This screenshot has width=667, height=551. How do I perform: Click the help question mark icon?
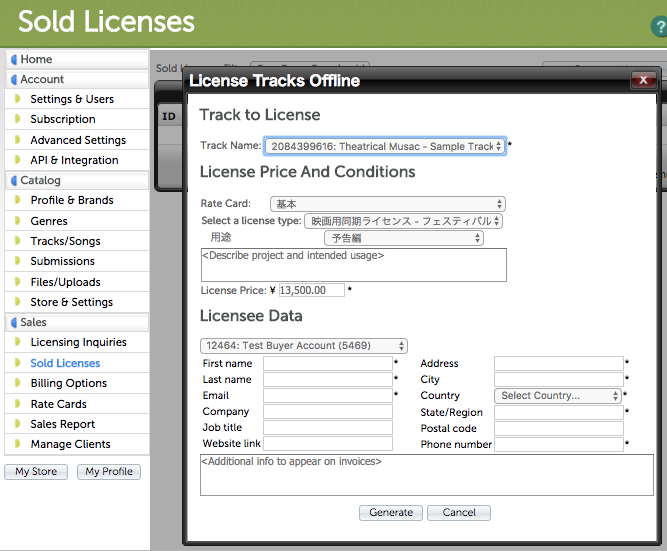[658, 26]
